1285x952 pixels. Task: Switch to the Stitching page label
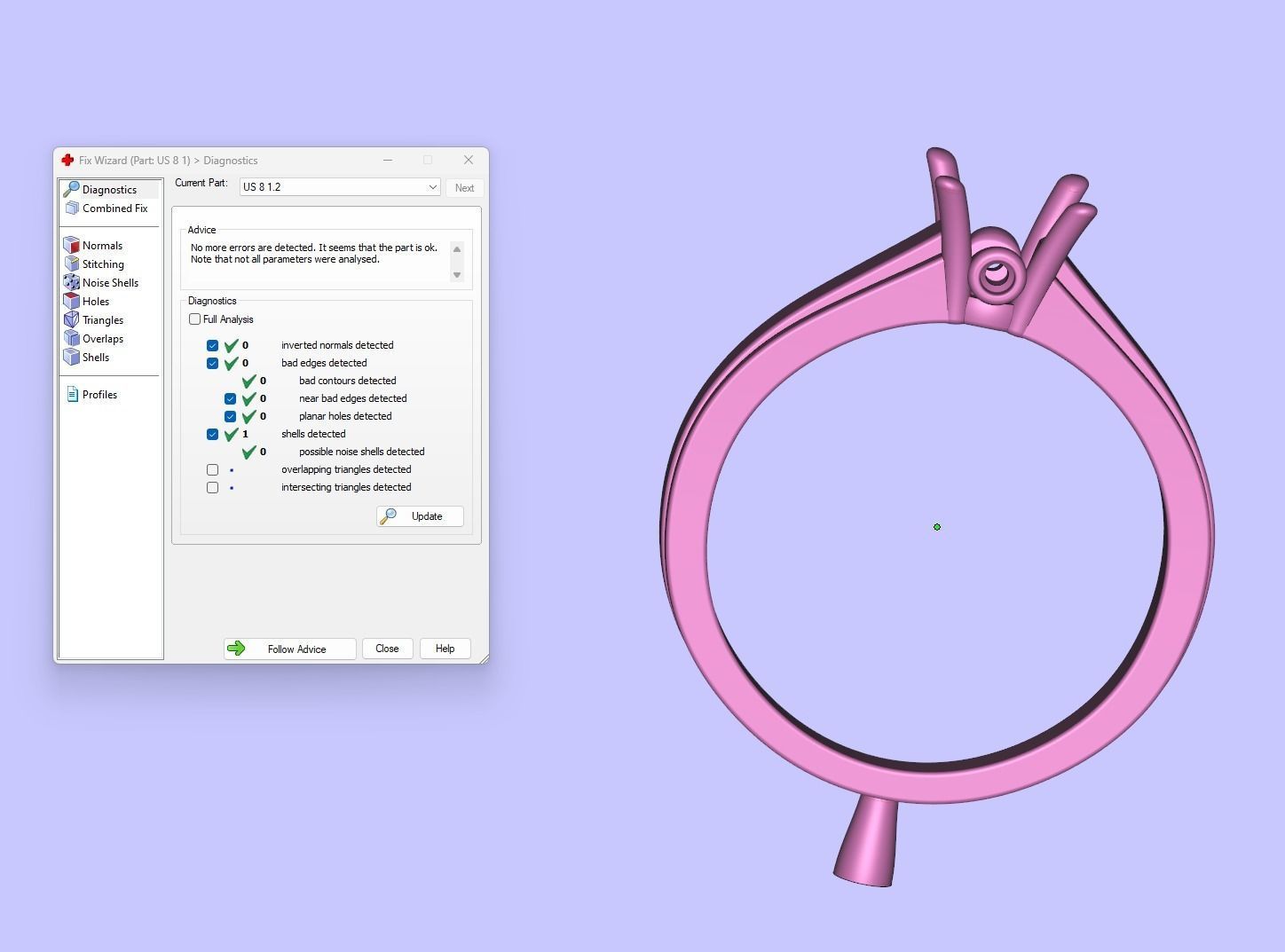tap(103, 264)
